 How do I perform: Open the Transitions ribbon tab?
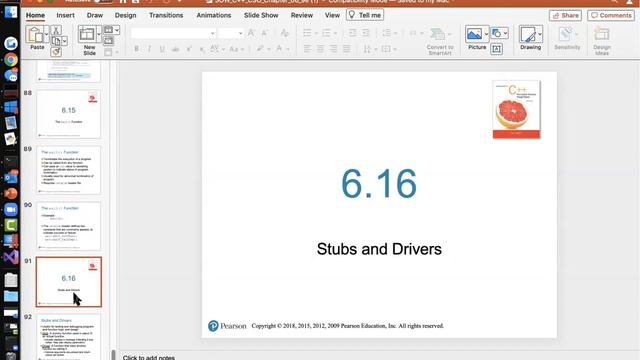click(x=166, y=15)
